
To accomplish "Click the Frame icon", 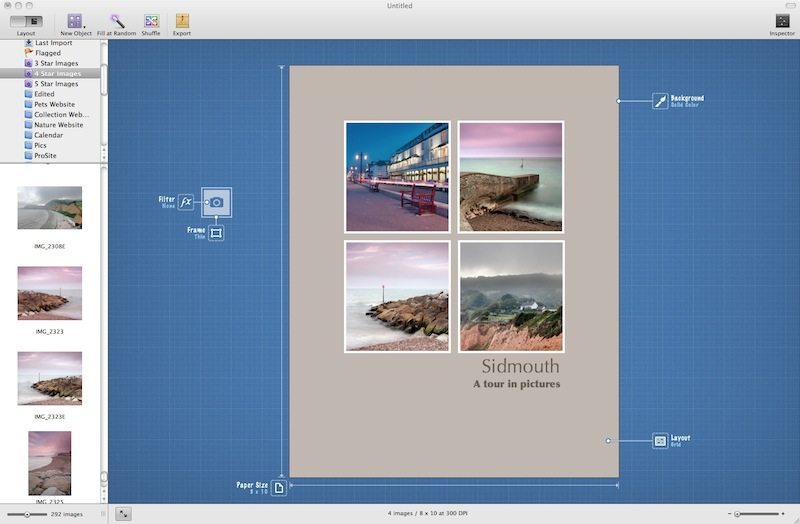I will [x=216, y=233].
